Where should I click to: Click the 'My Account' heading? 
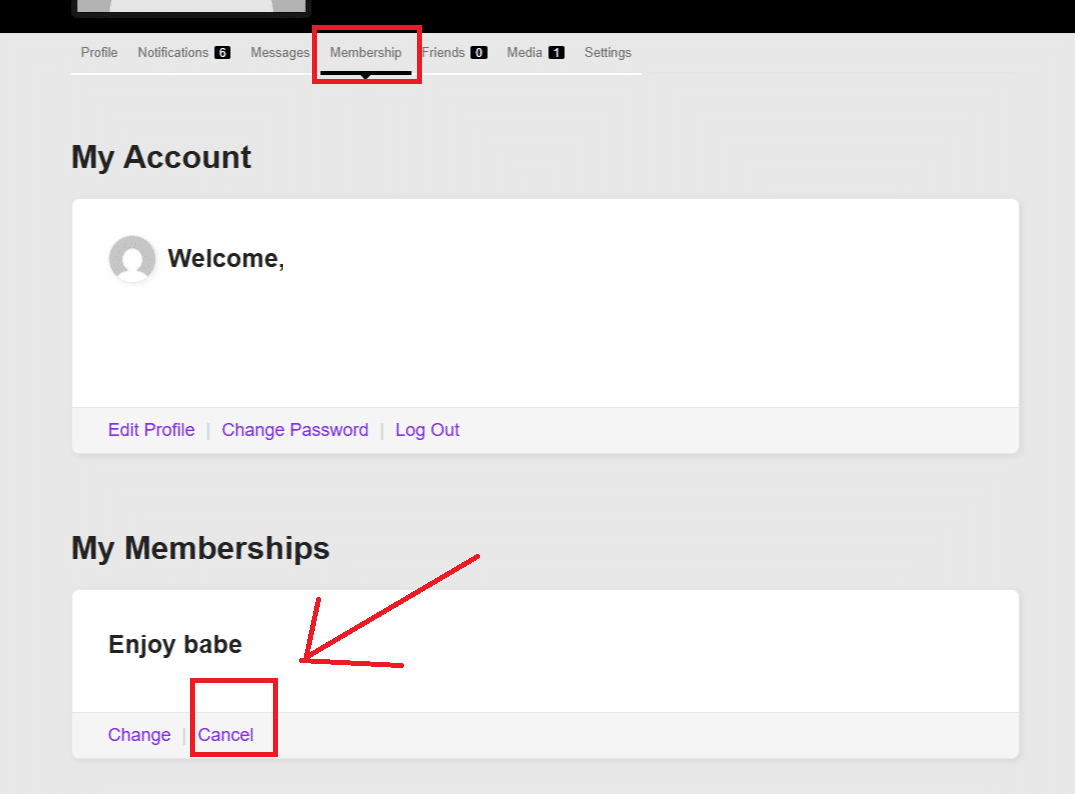[x=161, y=158]
